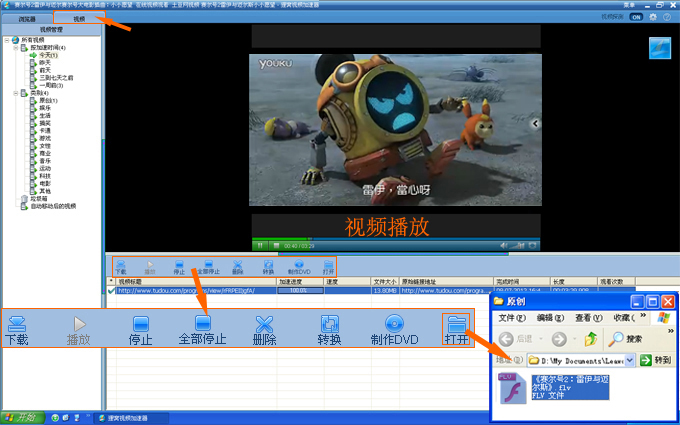680x425 pixels.
Task: Select the FLV file icon in the 原创 window
Action: [512, 388]
